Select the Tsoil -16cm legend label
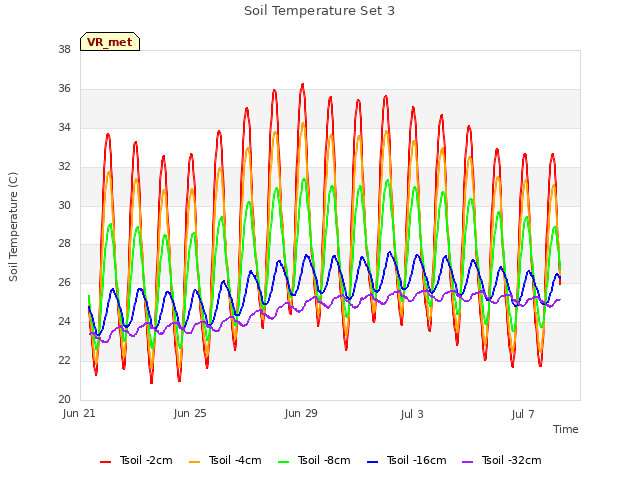This screenshot has width=640, height=480. pos(416,460)
